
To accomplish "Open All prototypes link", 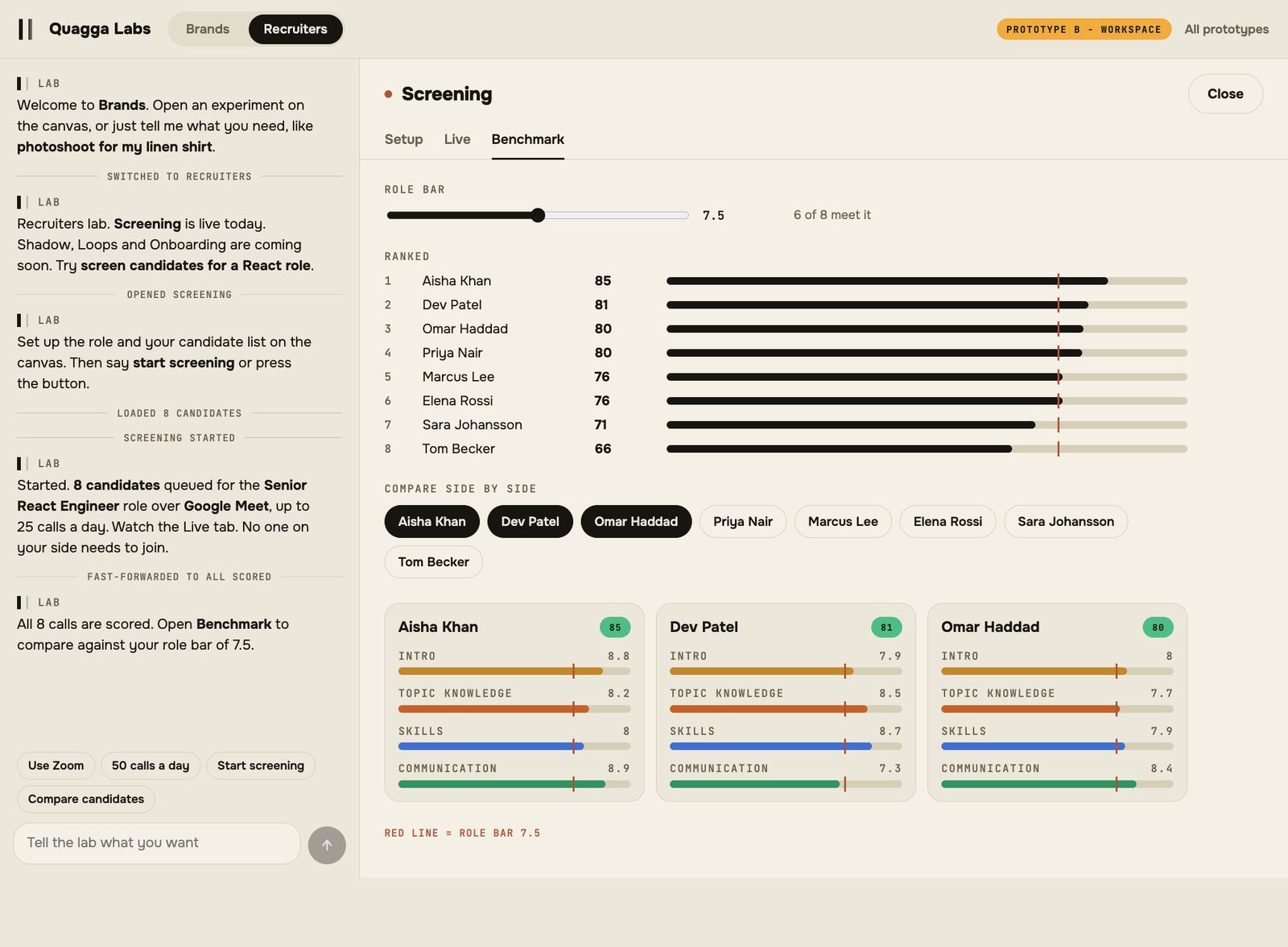I will [x=1226, y=29].
